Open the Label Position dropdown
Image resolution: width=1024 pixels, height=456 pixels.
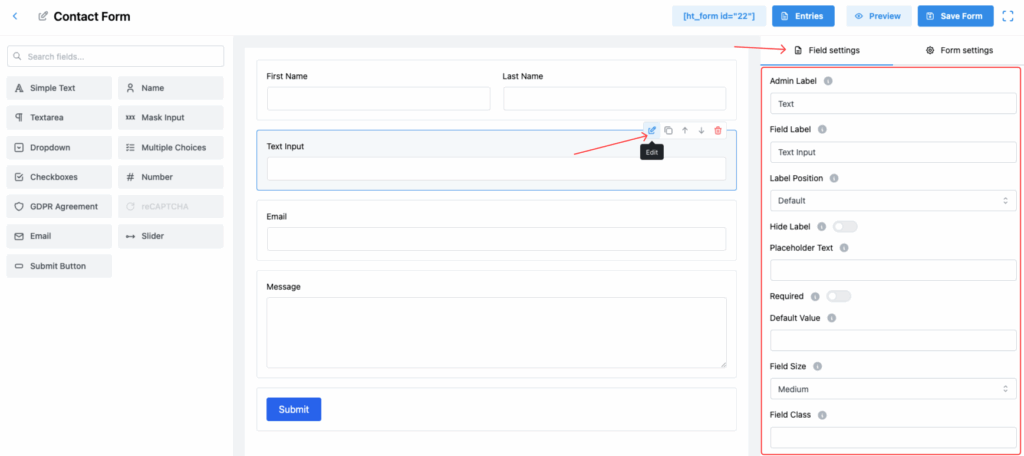tap(893, 201)
